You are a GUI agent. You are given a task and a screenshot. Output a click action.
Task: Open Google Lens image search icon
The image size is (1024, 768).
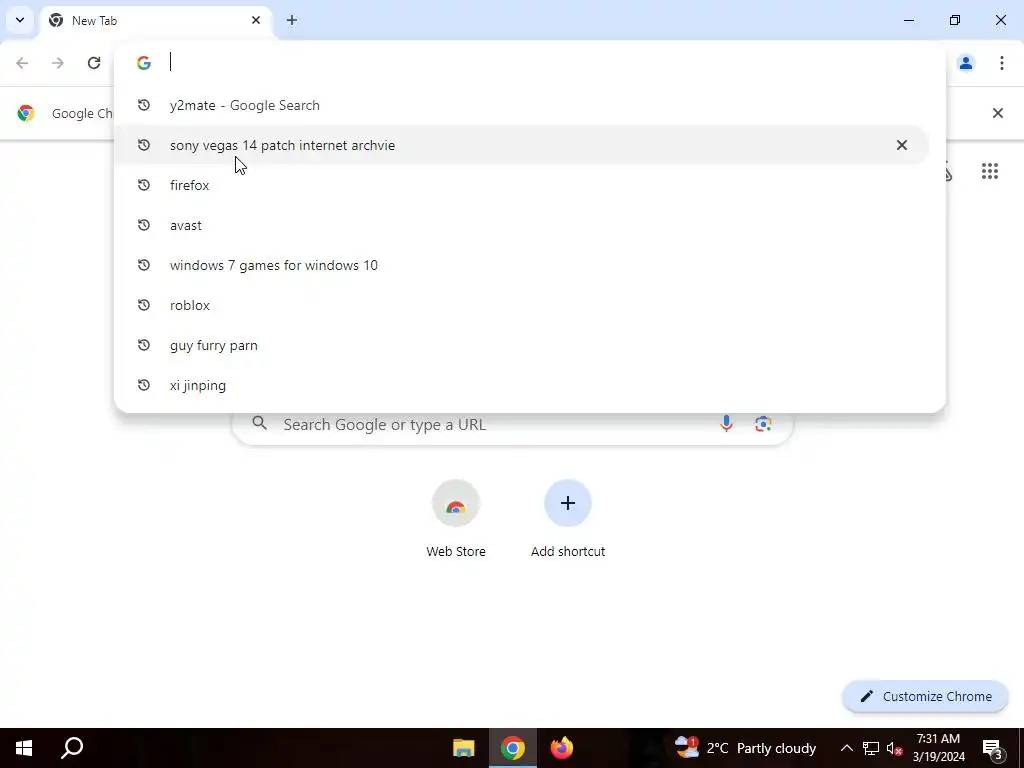(763, 424)
